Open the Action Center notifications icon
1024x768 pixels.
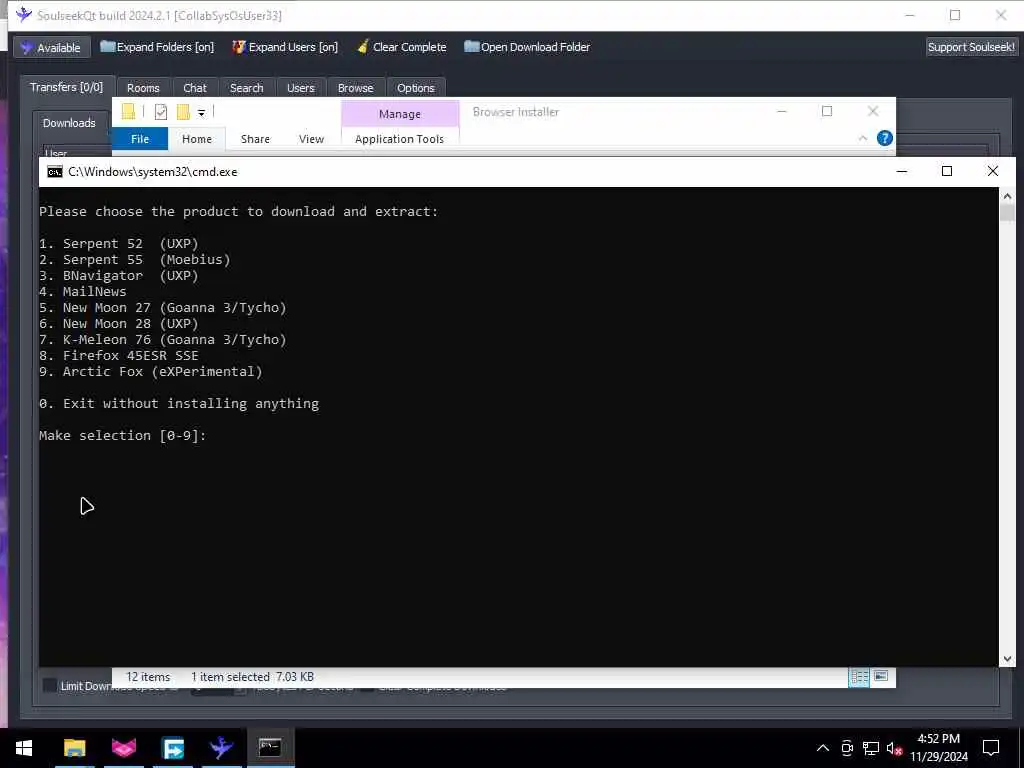991,748
